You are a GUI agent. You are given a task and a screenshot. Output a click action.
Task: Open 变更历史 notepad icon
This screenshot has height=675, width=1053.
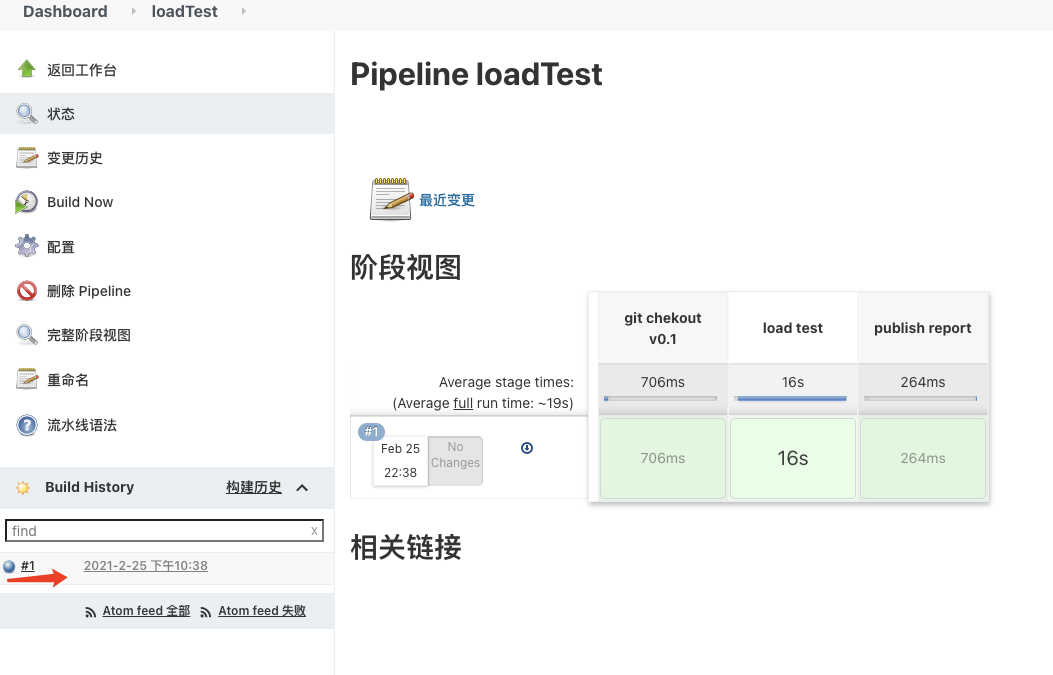(x=27, y=157)
